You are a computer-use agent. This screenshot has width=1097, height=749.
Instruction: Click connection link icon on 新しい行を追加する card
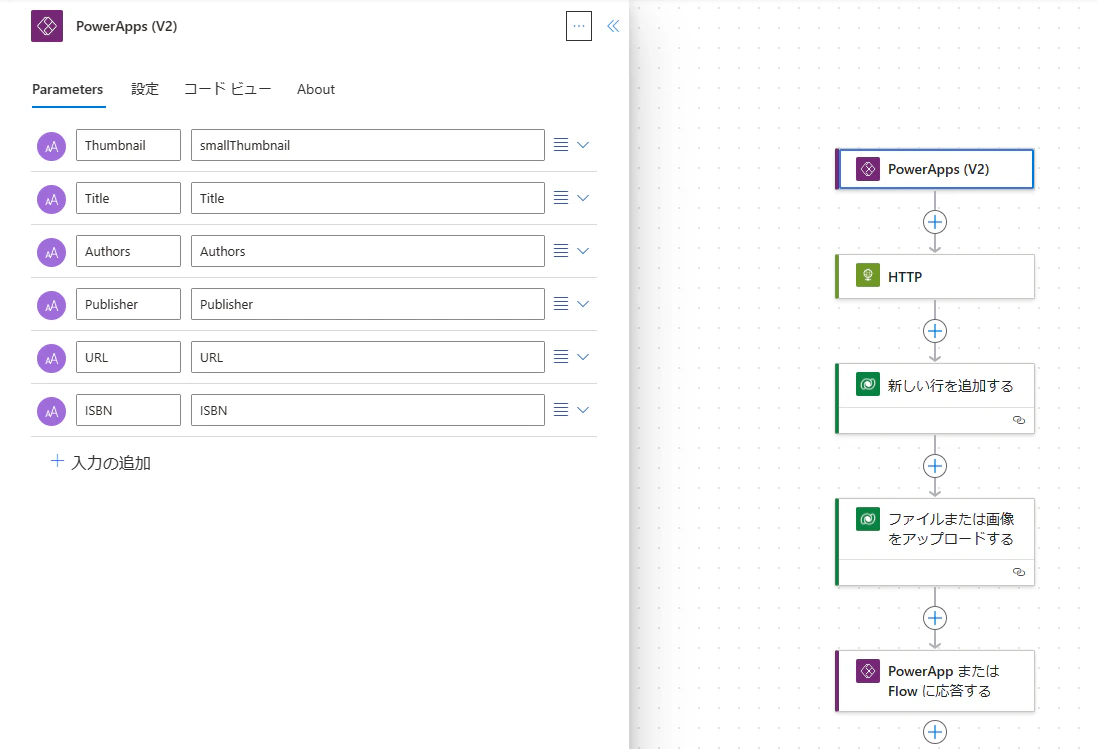(1019, 420)
